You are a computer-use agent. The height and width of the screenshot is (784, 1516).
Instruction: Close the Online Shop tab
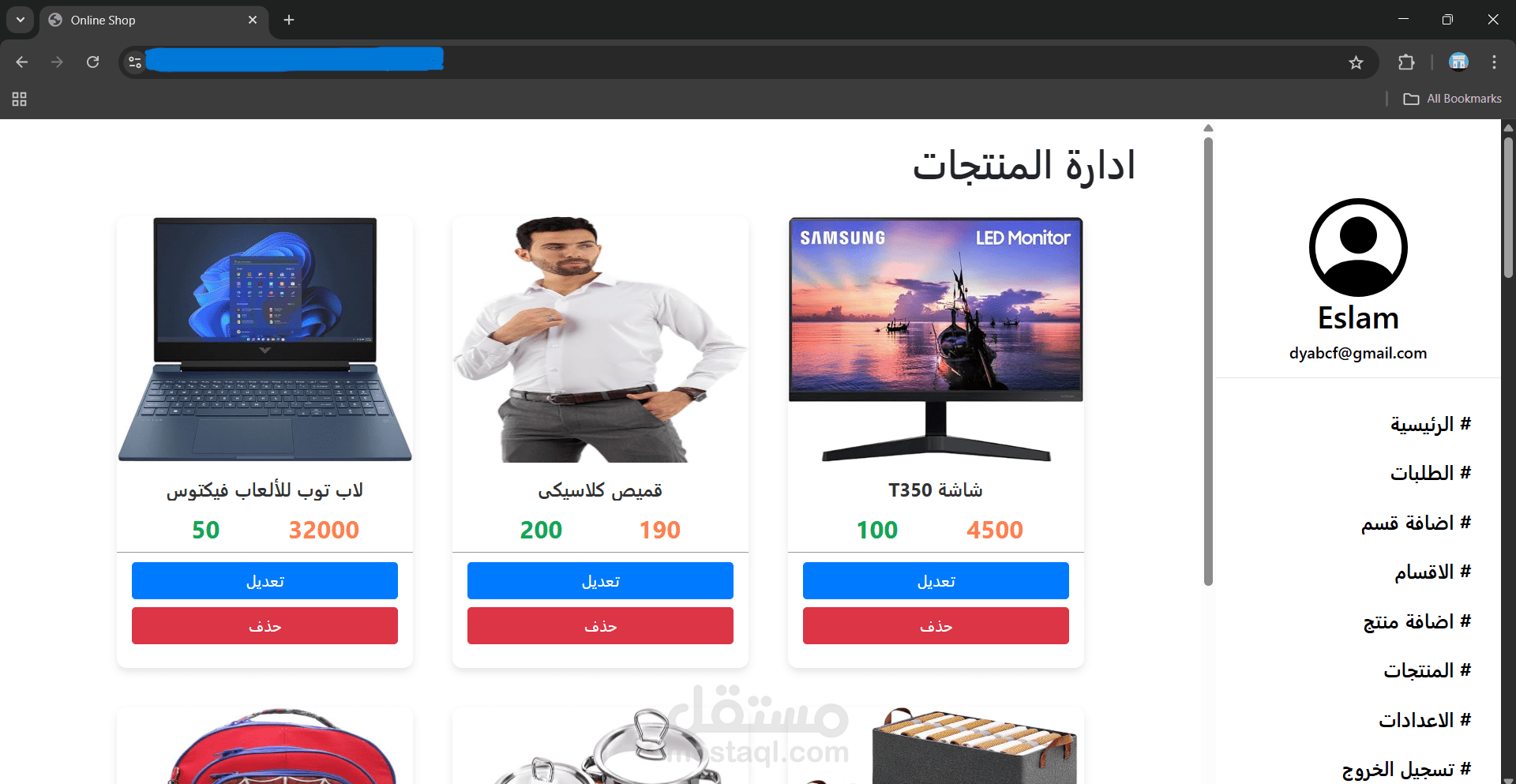tap(253, 20)
